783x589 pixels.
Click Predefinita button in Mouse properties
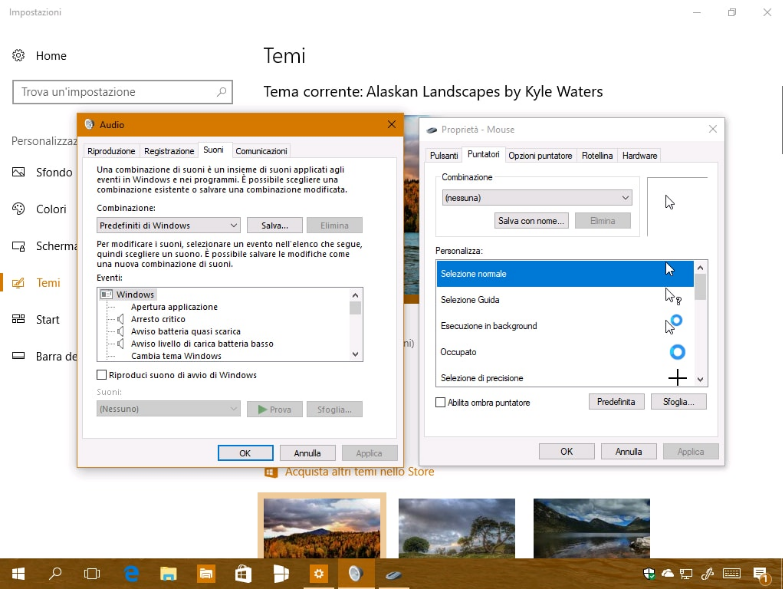click(x=616, y=402)
